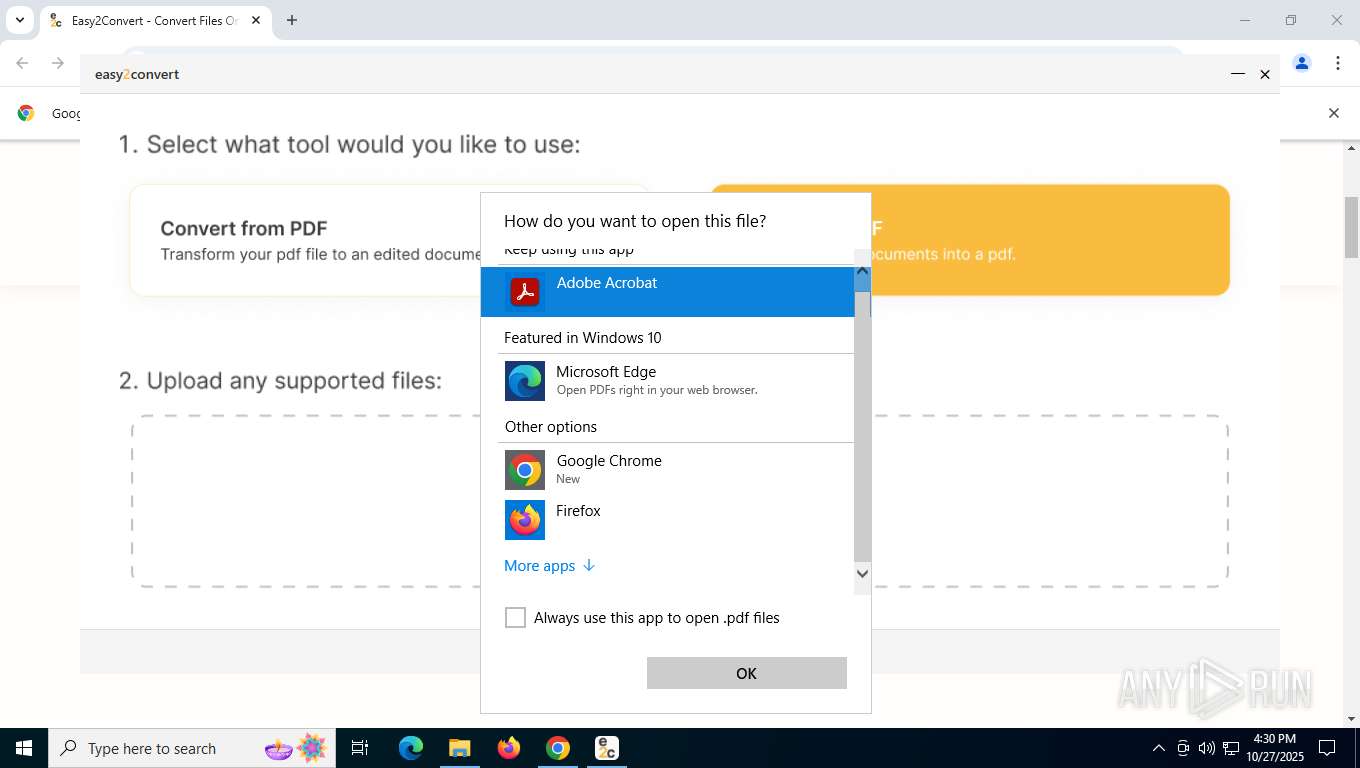Switch to Chrome on the taskbar

point(558,748)
